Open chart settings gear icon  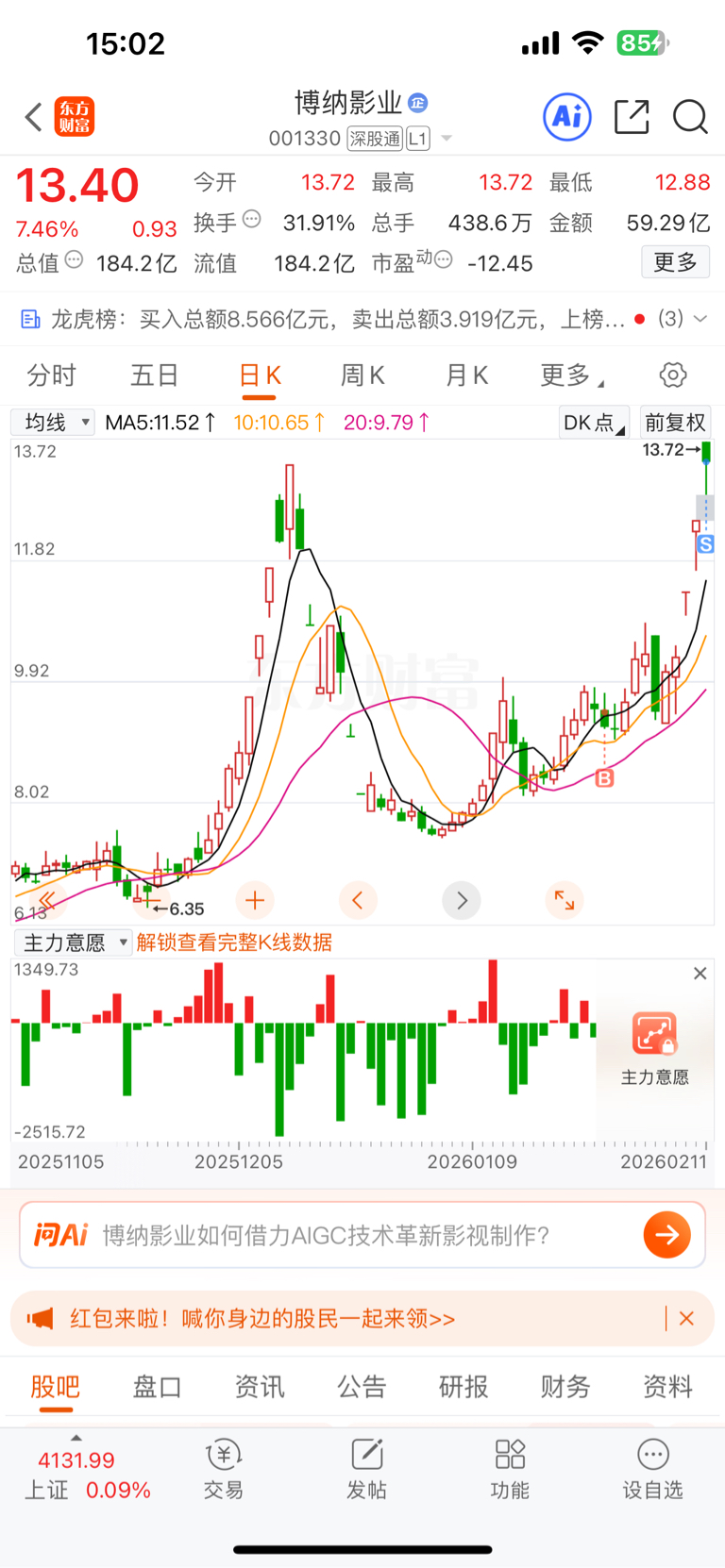point(673,375)
